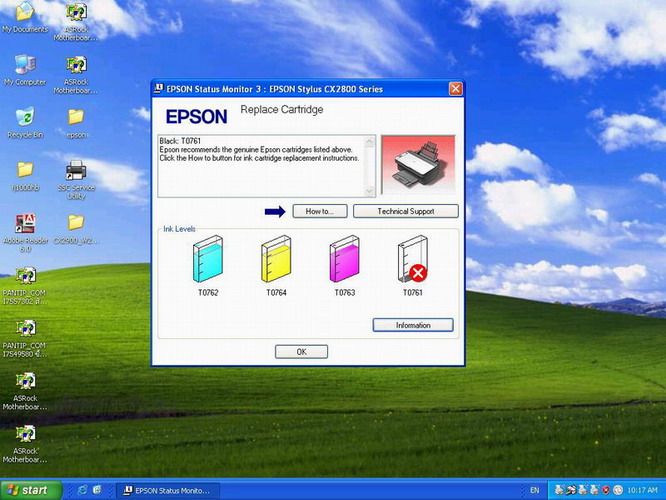Click the 'Black: T0761' message line
The width and height of the screenshot is (666, 500).
[x=180, y=141]
